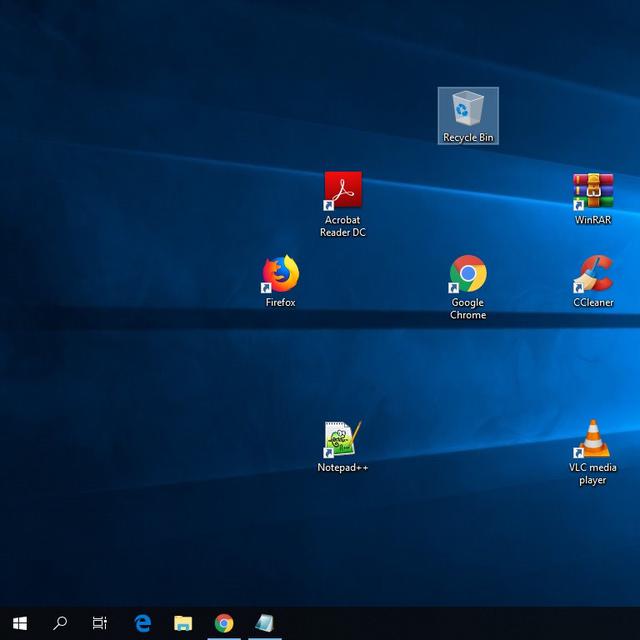Open Task View from the taskbar
Screen dimensions: 640x640
pyautogui.click(x=100, y=623)
